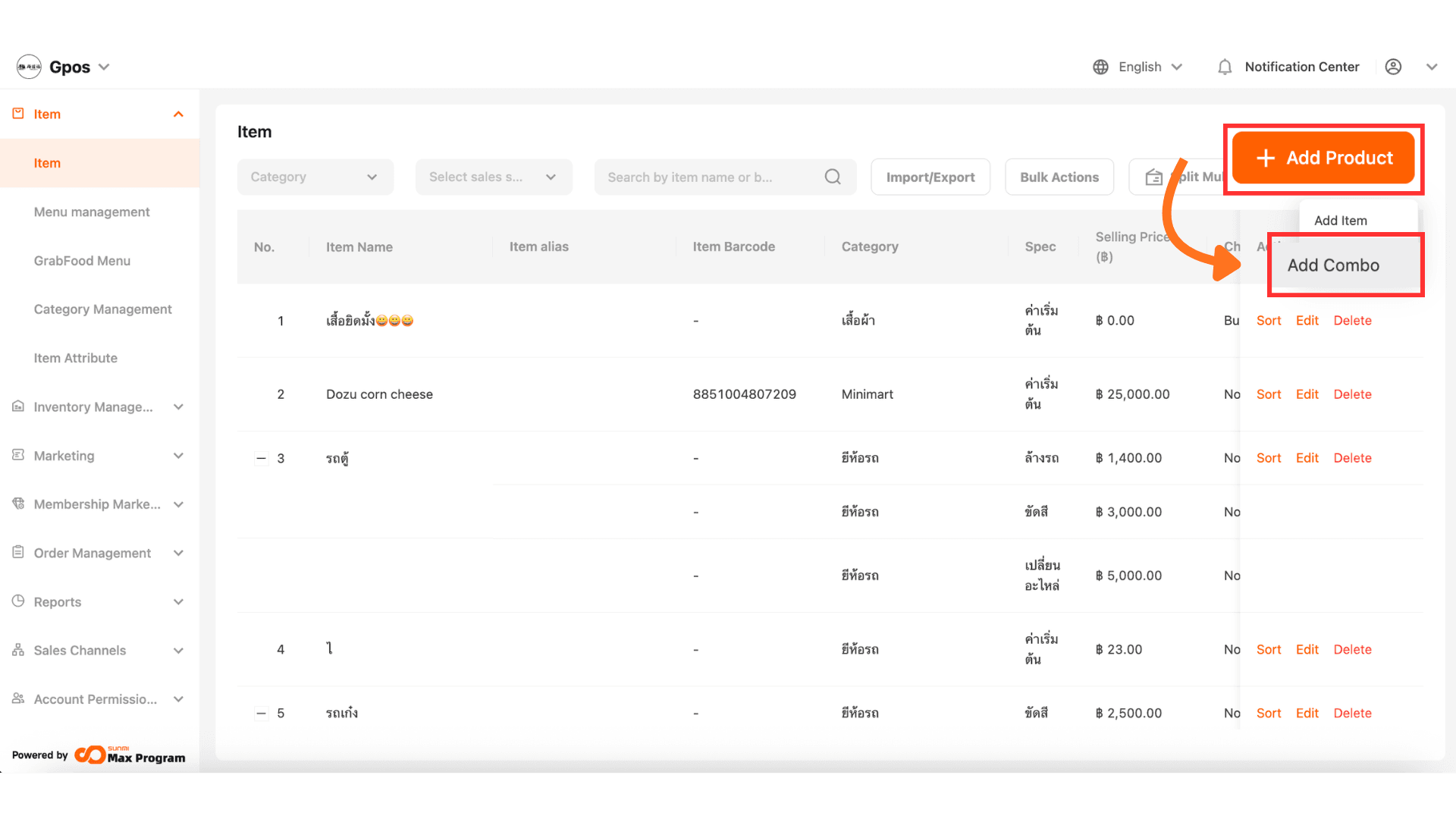Screen dimensions: 1456x819
Task: Click the Sales Channels sidebar icon
Action: 18,650
